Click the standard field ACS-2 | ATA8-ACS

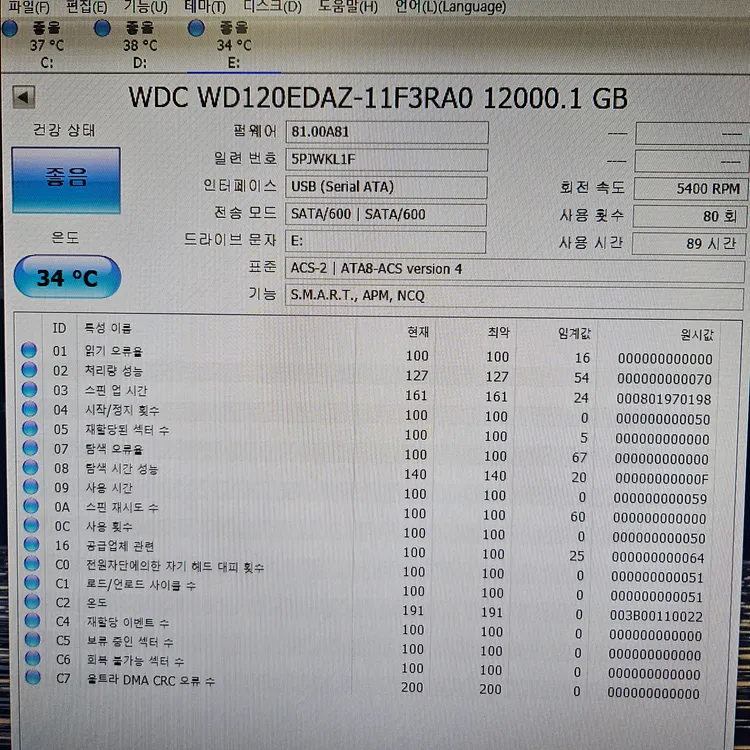click(515, 269)
